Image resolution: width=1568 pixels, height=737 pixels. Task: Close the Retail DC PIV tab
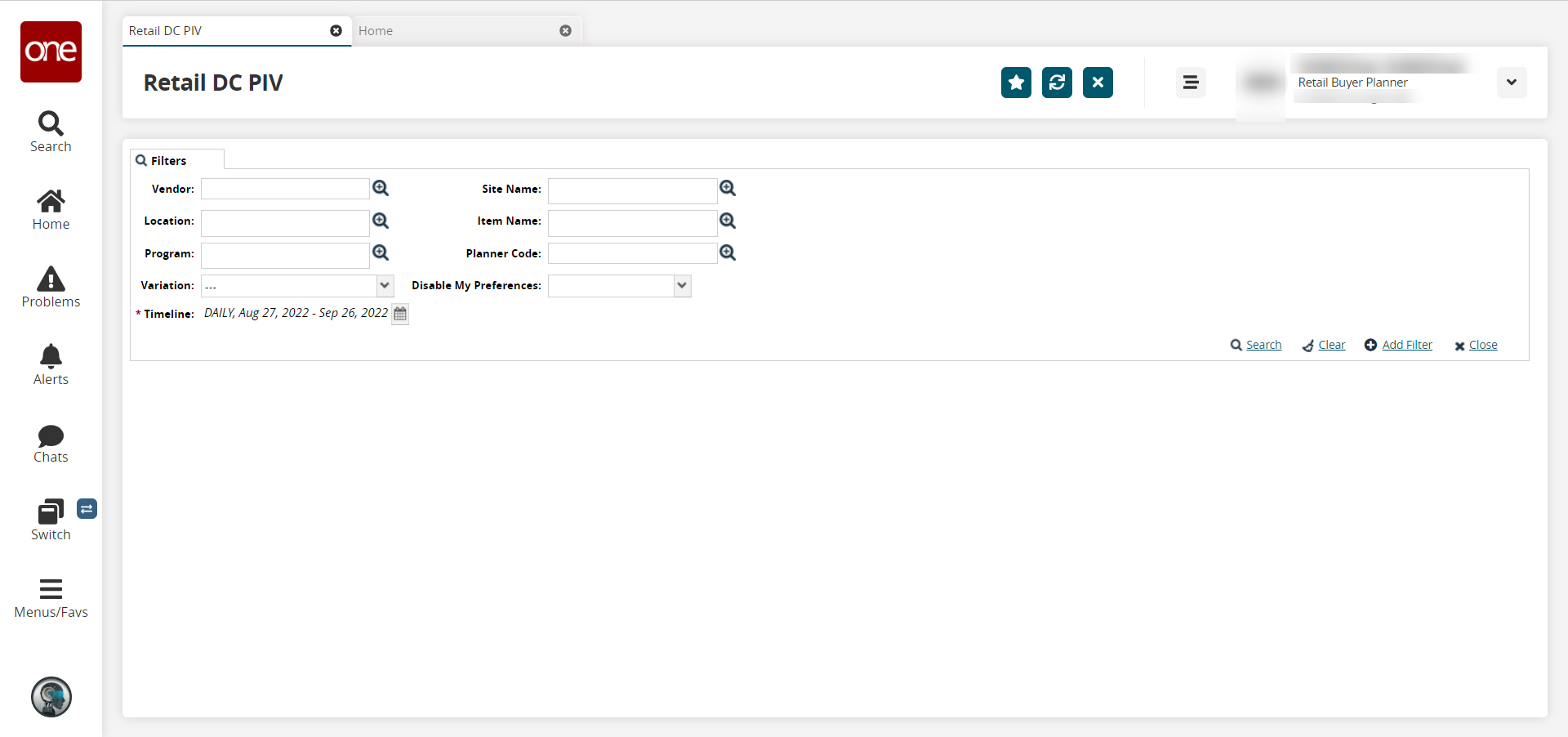336,31
